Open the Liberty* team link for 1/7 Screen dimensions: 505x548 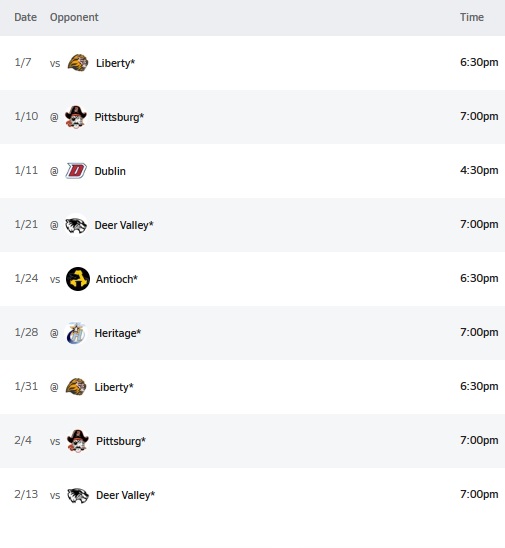click(x=115, y=63)
